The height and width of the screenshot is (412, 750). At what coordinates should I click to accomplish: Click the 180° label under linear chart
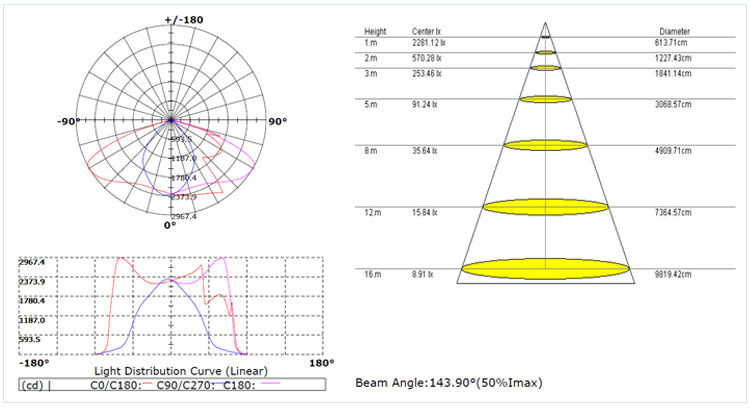tap(320, 363)
